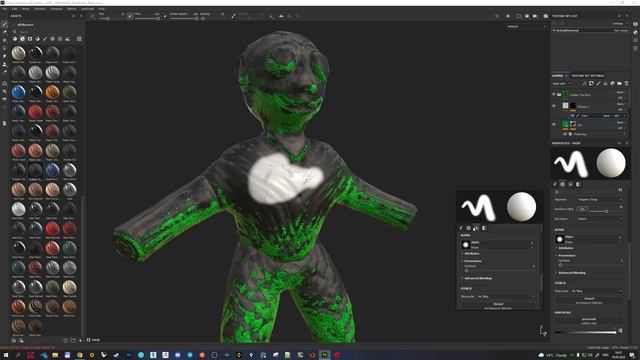Click the Alpha thumbnail in Properties
This screenshot has width=640, height=360.
[x=560, y=239]
